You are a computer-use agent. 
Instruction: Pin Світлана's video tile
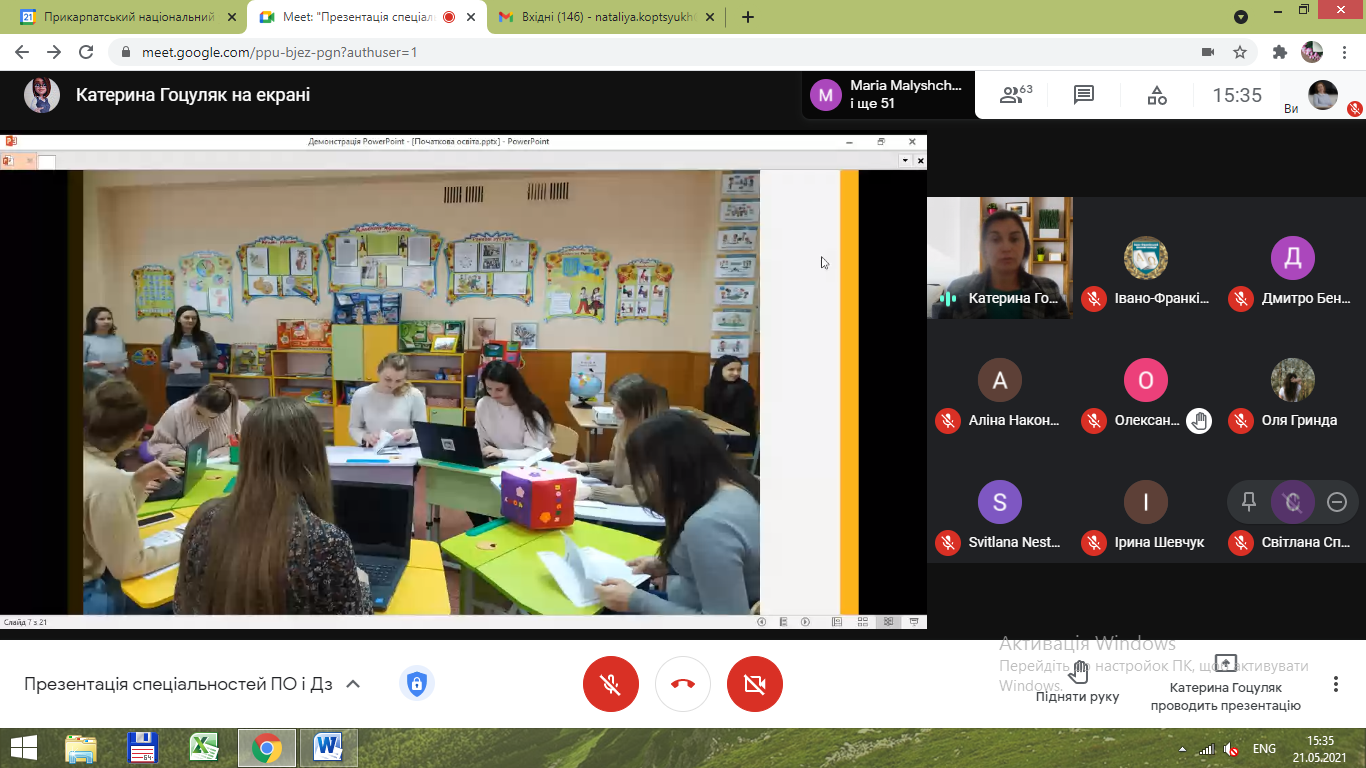tap(1249, 502)
